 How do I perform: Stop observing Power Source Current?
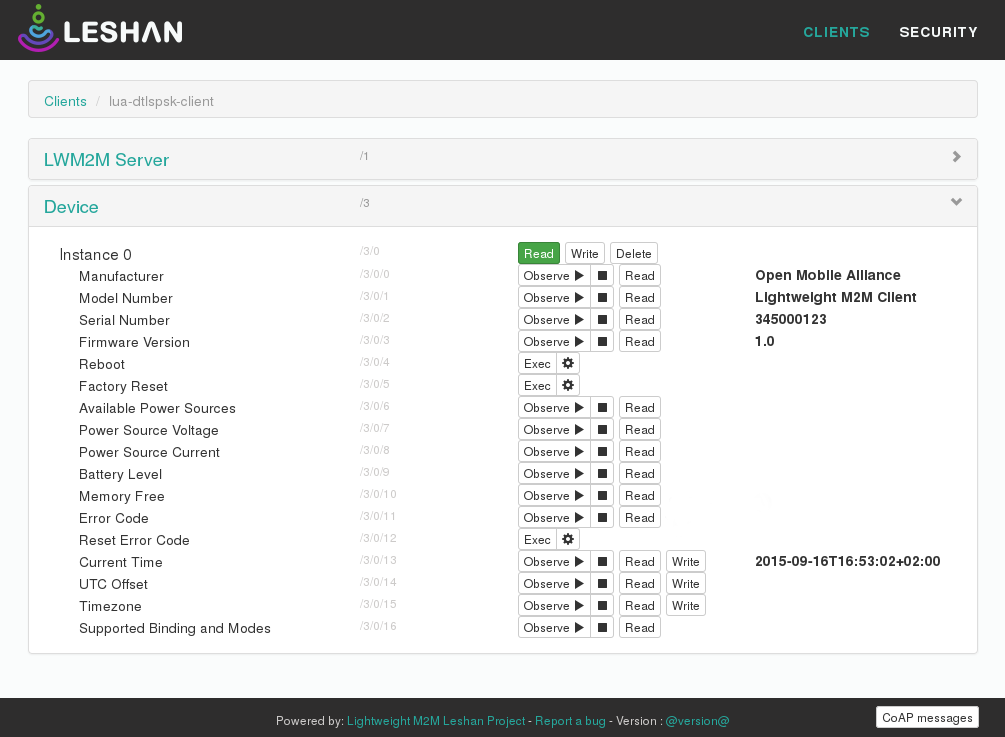[x=602, y=452]
